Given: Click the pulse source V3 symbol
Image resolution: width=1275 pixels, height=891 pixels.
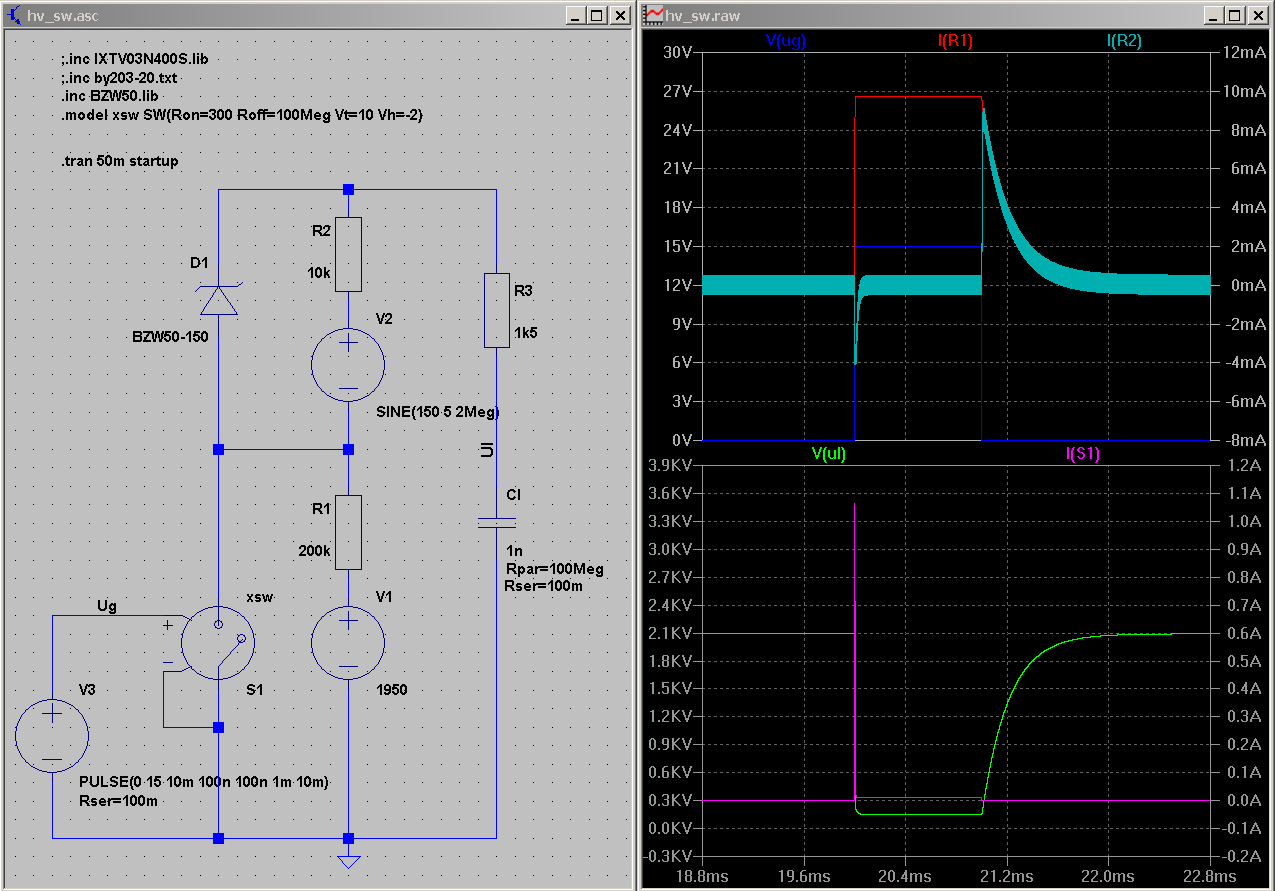Looking at the screenshot, I should pyautogui.click(x=52, y=737).
